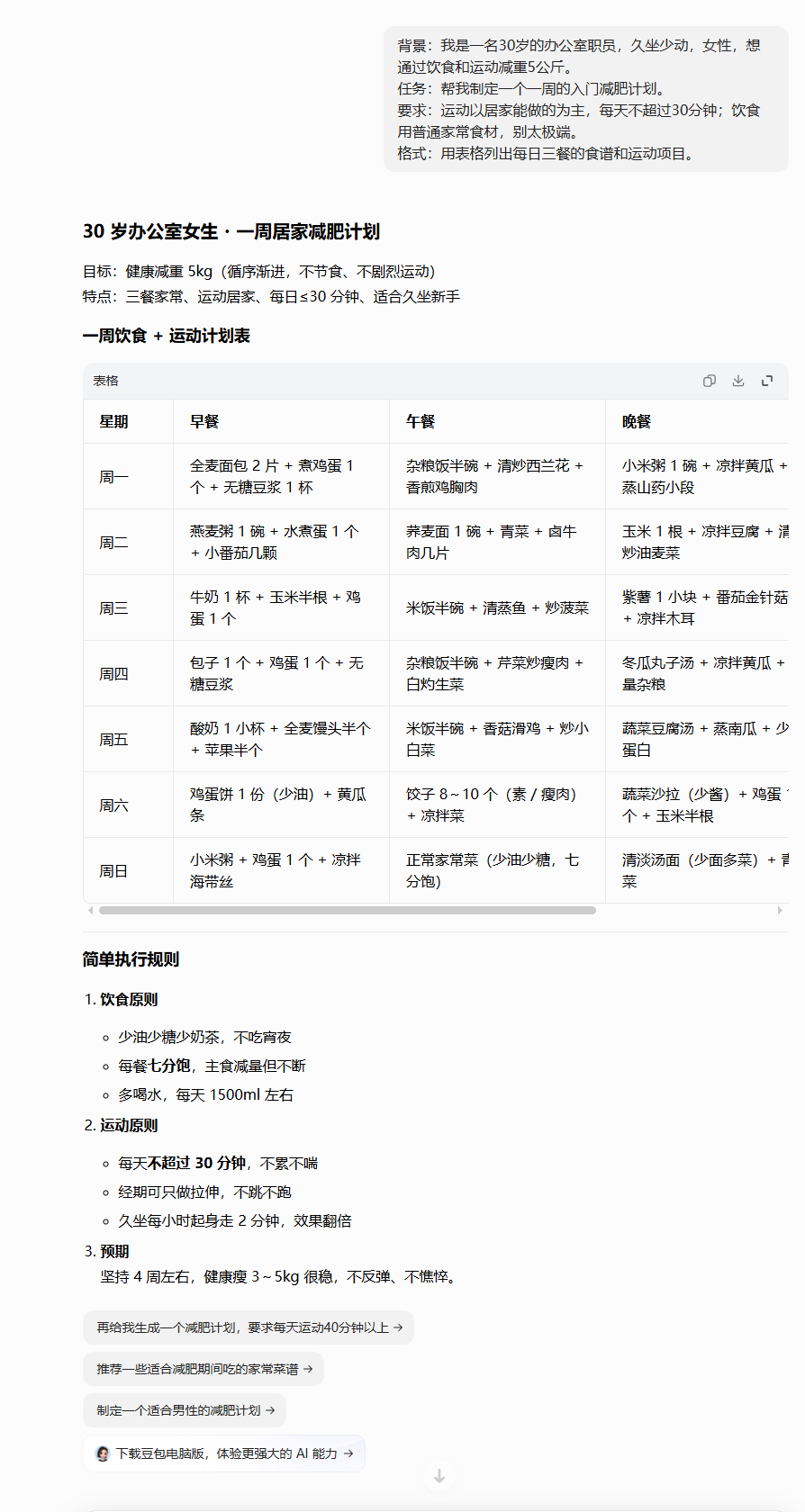Click Thursday dinner cell with 冬瓜丸子汤
Viewport: 805px width, 1512px height.
(x=697, y=673)
